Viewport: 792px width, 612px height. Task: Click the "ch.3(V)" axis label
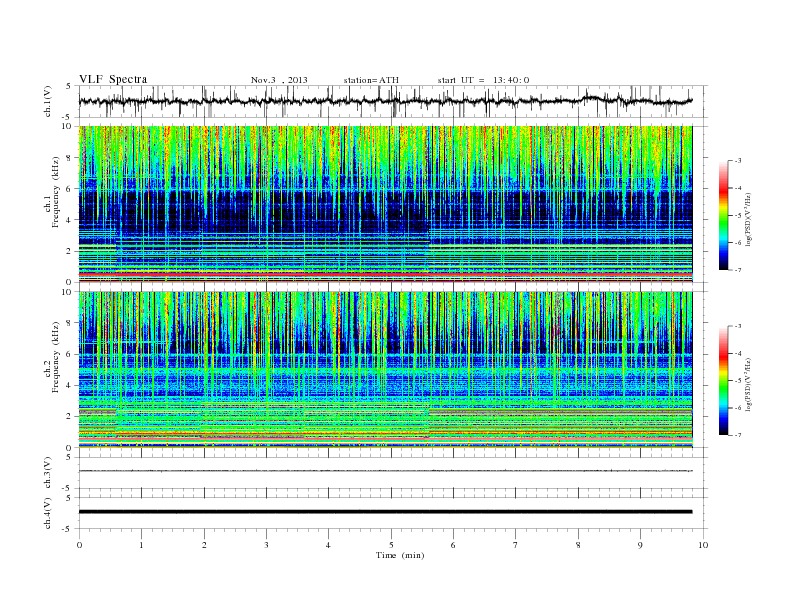pyautogui.click(x=48, y=473)
